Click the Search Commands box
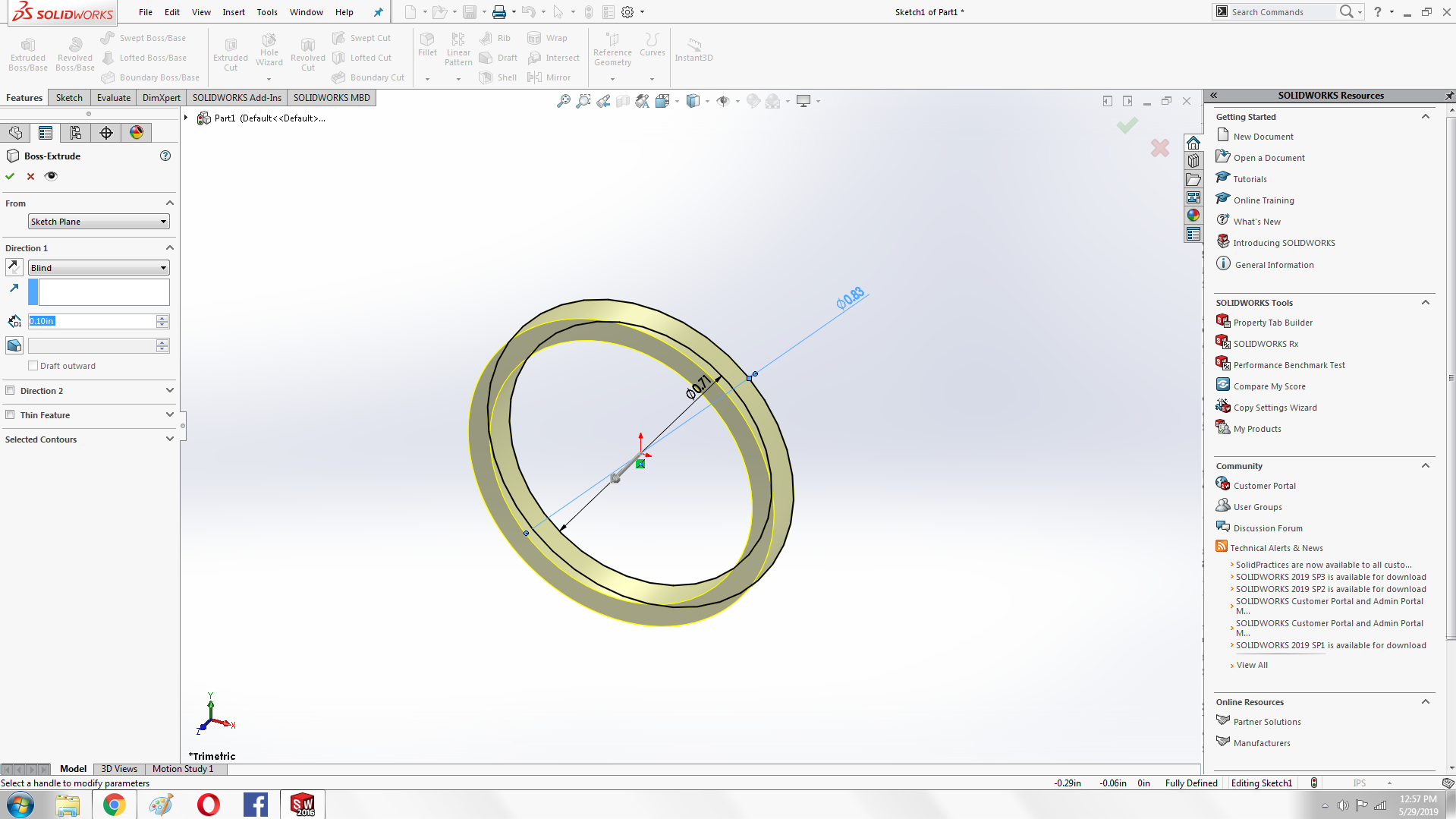 1282,12
